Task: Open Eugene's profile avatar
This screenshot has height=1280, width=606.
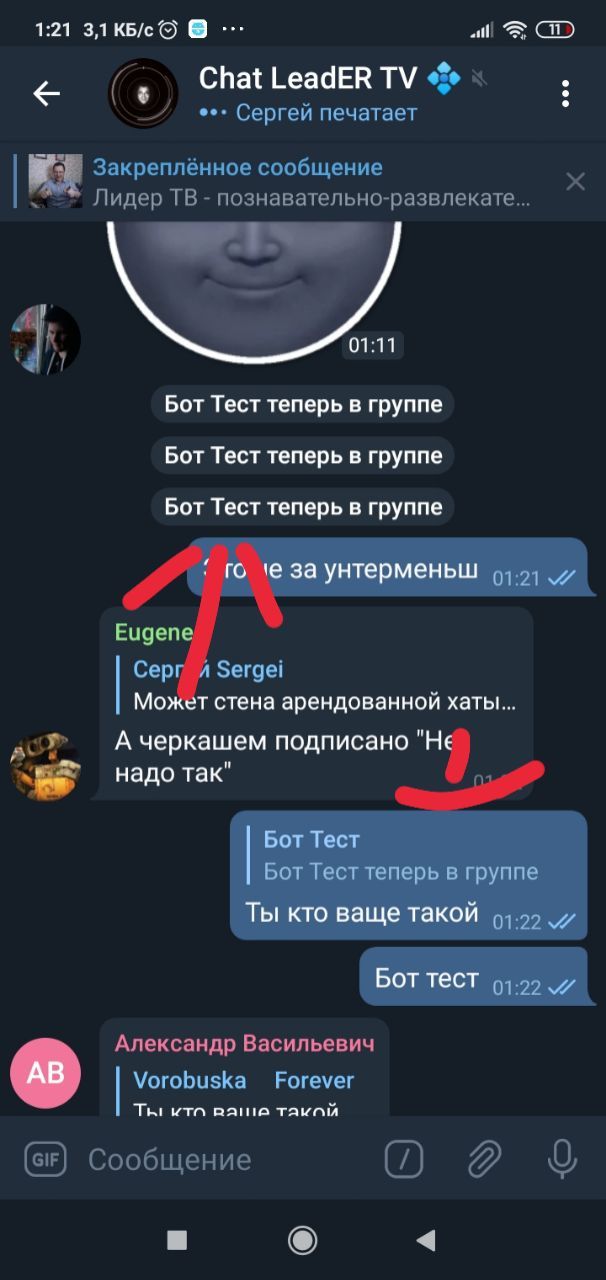Action: (x=46, y=767)
